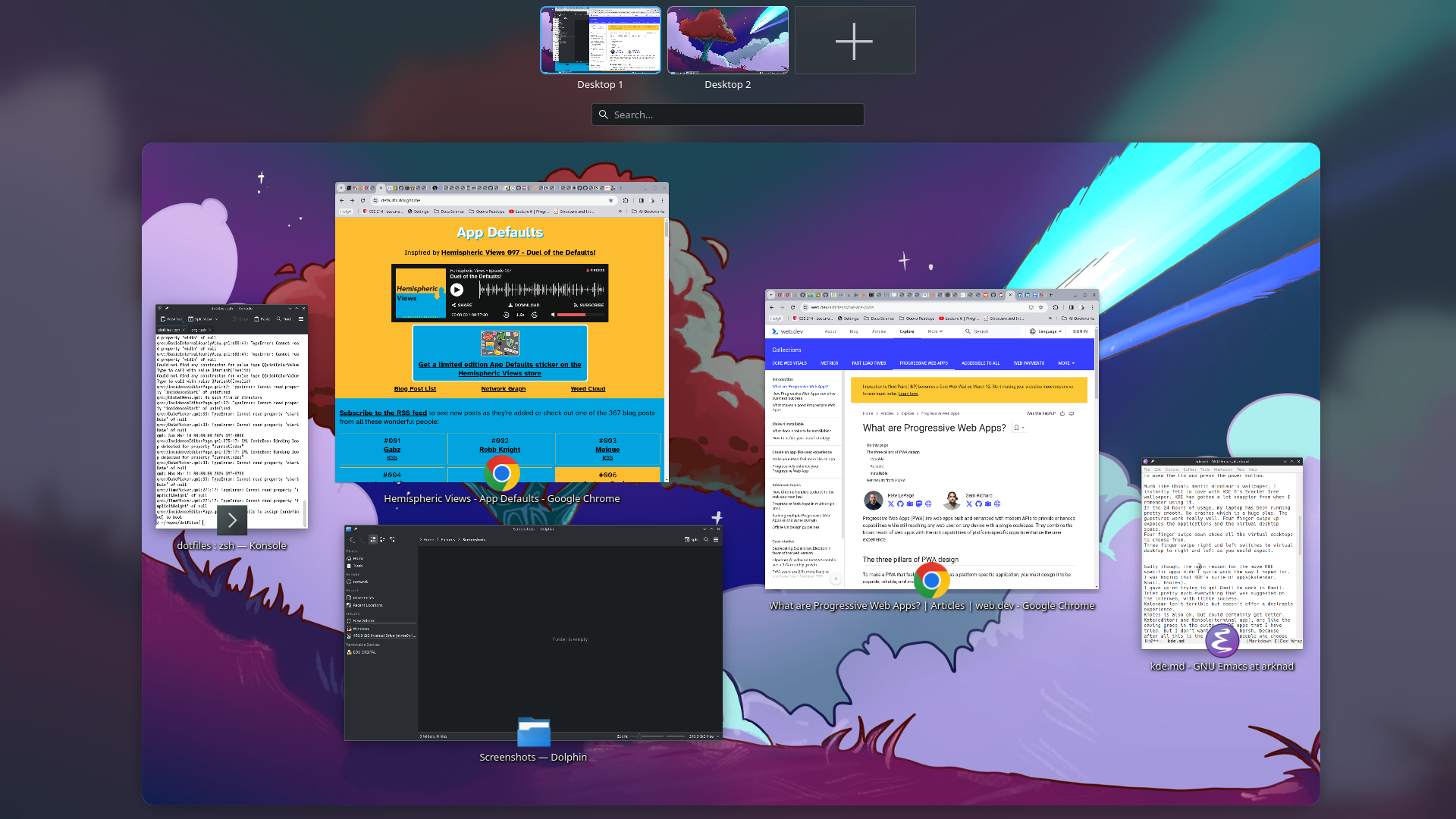The width and height of the screenshot is (1456, 819).
Task: Switch Dolphin to icons view mode
Action: [x=372, y=539]
